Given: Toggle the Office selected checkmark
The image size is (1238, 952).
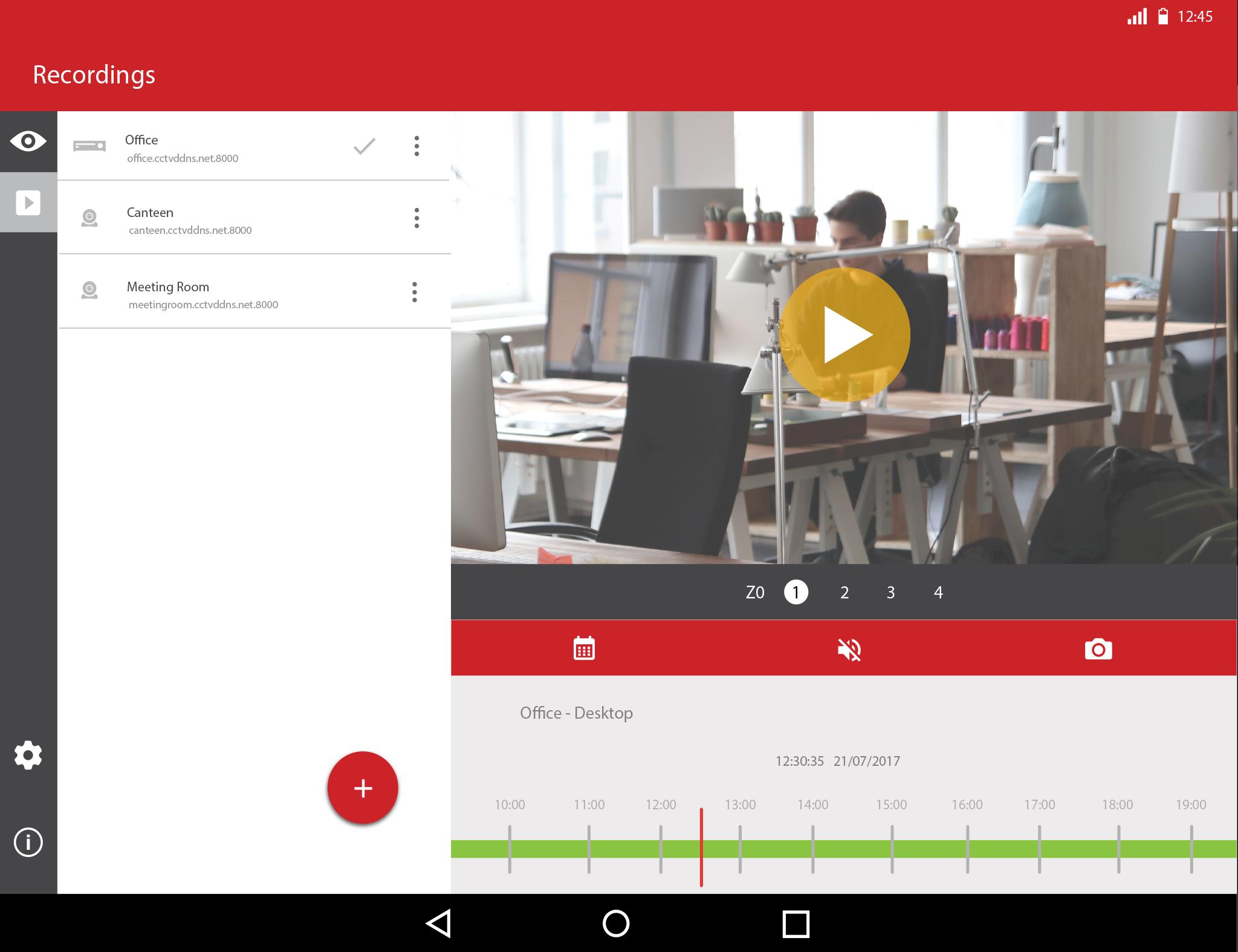Looking at the screenshot, I should click(x=365, y=146).
